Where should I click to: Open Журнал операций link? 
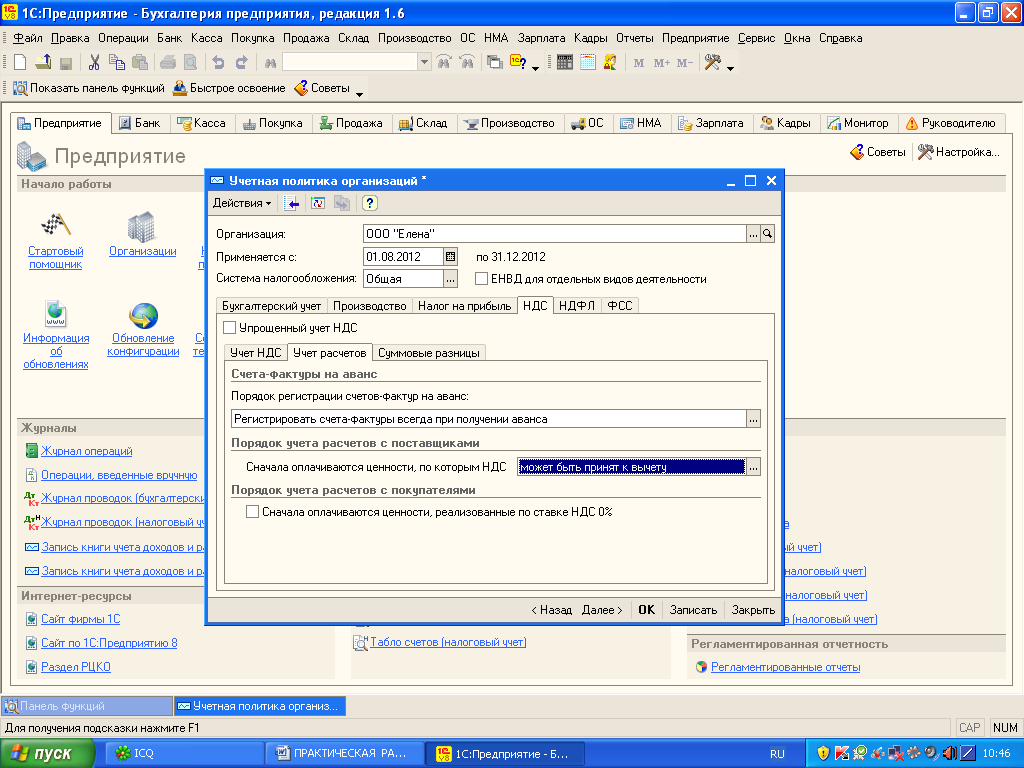point(86,451)
